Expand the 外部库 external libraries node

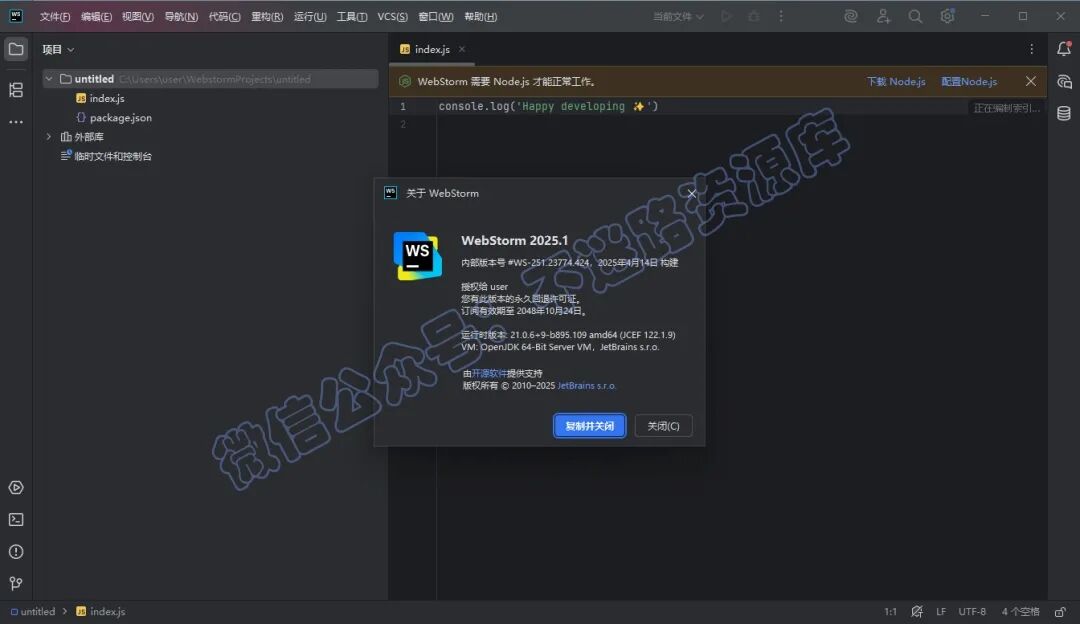coord(49,137)
